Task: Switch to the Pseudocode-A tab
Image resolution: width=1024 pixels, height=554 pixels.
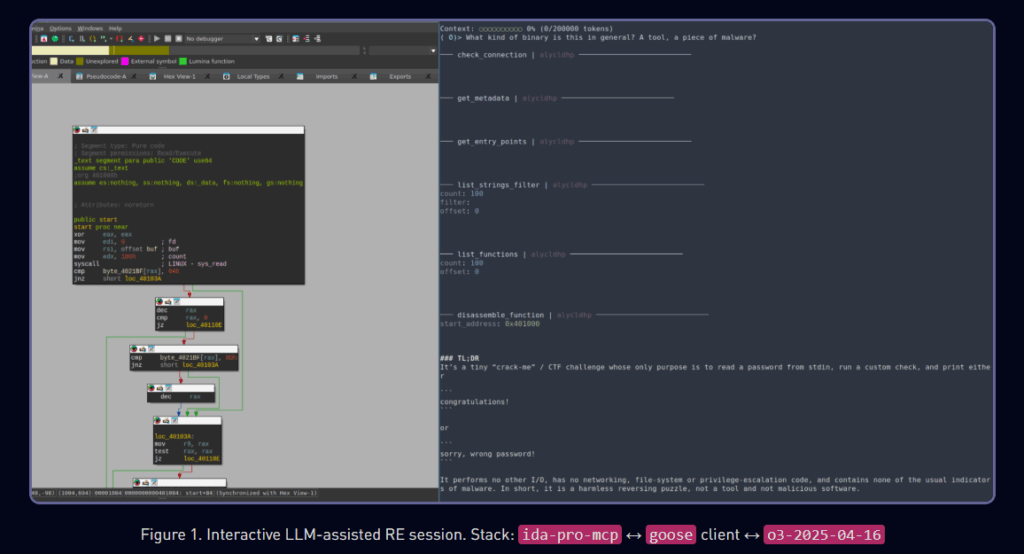Action: pos(106,76)
